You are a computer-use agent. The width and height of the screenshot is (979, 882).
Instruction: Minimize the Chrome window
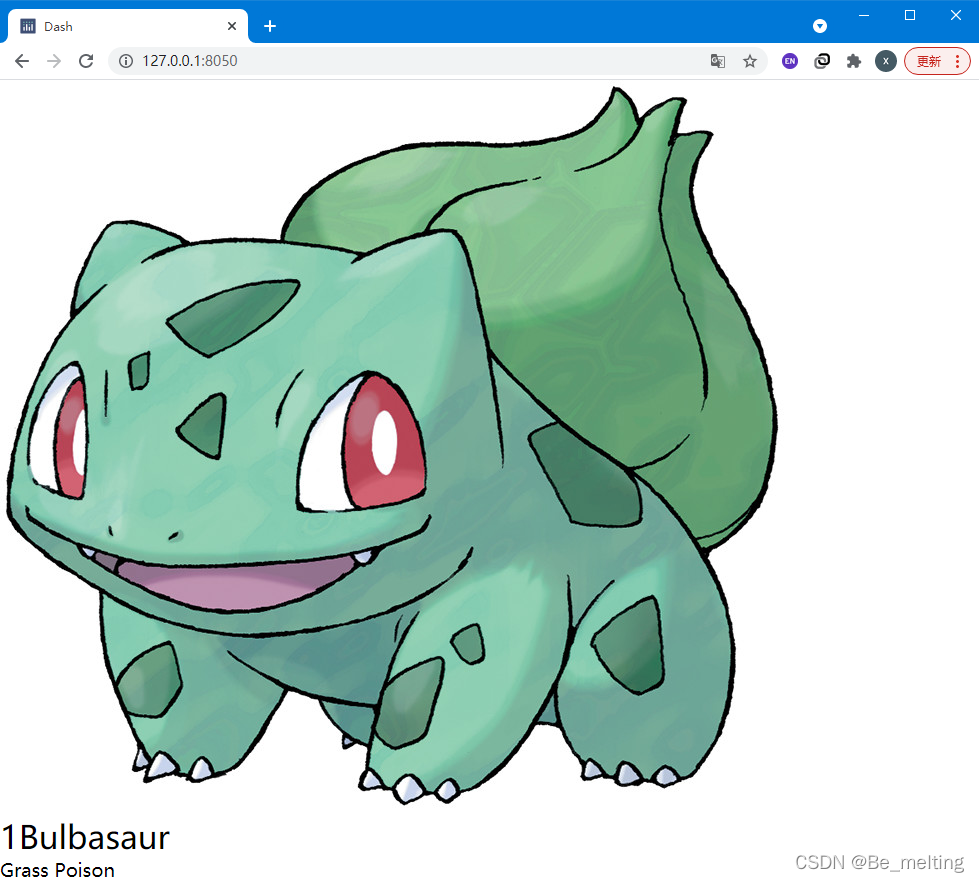pos(864,15)
